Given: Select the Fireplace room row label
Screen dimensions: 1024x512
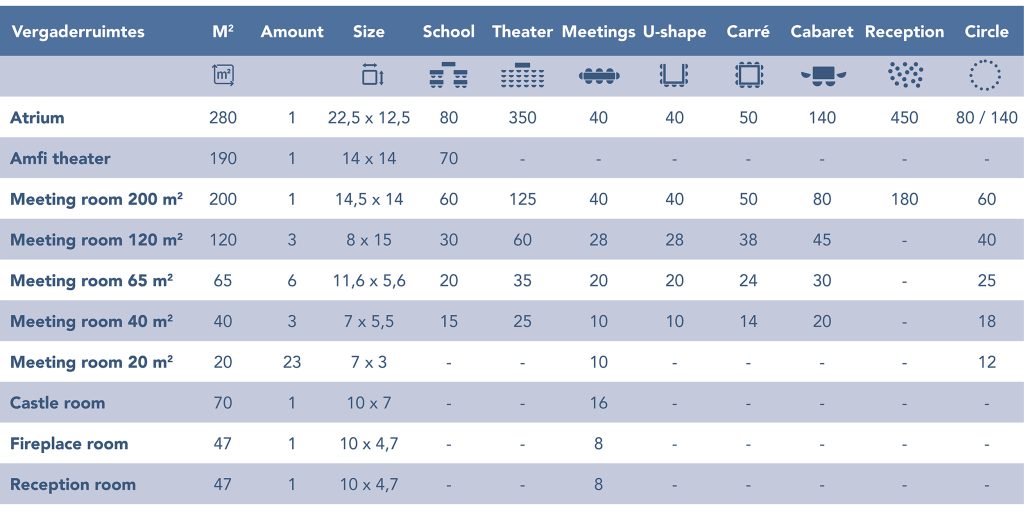Looking at the screenshot, I should coord(69,444).
